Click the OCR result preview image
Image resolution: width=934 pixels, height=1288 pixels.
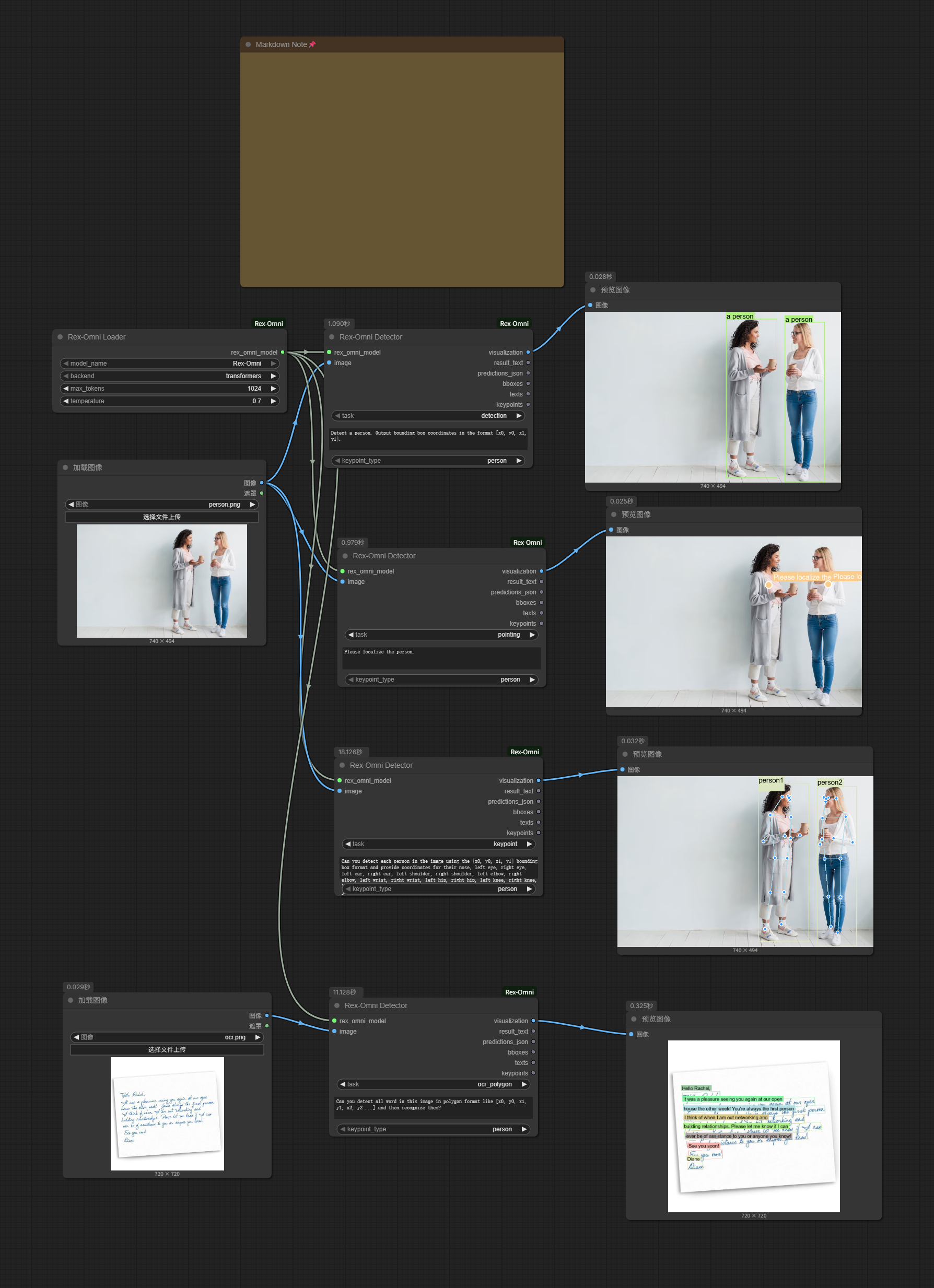(754, 1126)
